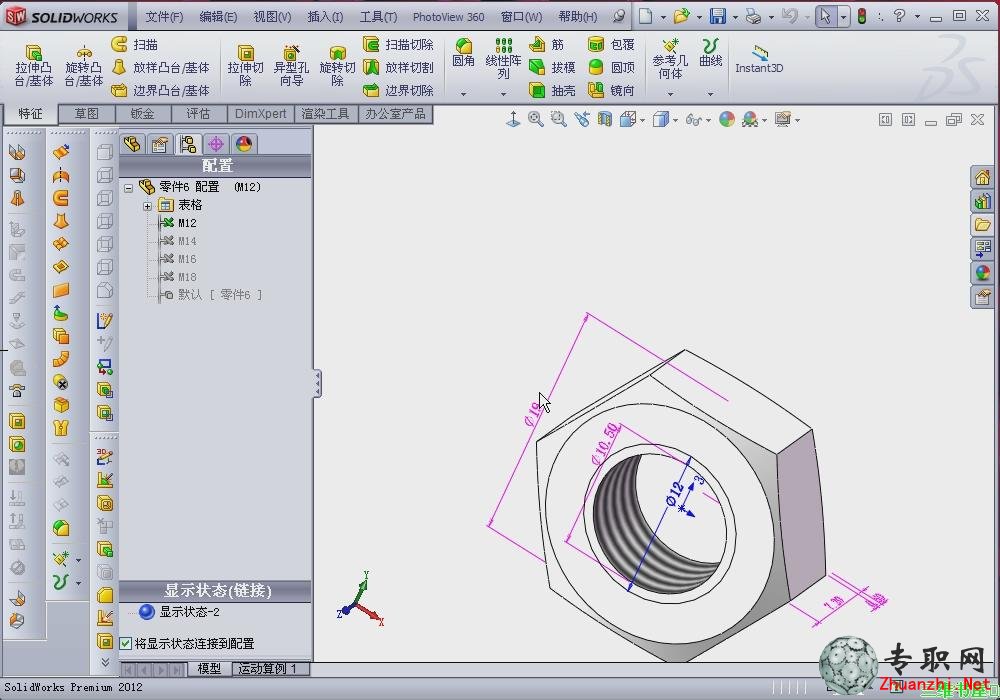Click the panel collapse handle beside the graphics area
Viewport: 1000px width, 700px height.
coord(317,384)
